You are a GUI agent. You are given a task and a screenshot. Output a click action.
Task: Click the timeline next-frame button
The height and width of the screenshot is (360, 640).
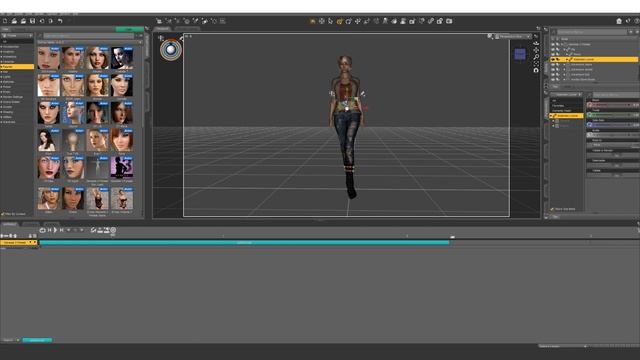[62, 230]
